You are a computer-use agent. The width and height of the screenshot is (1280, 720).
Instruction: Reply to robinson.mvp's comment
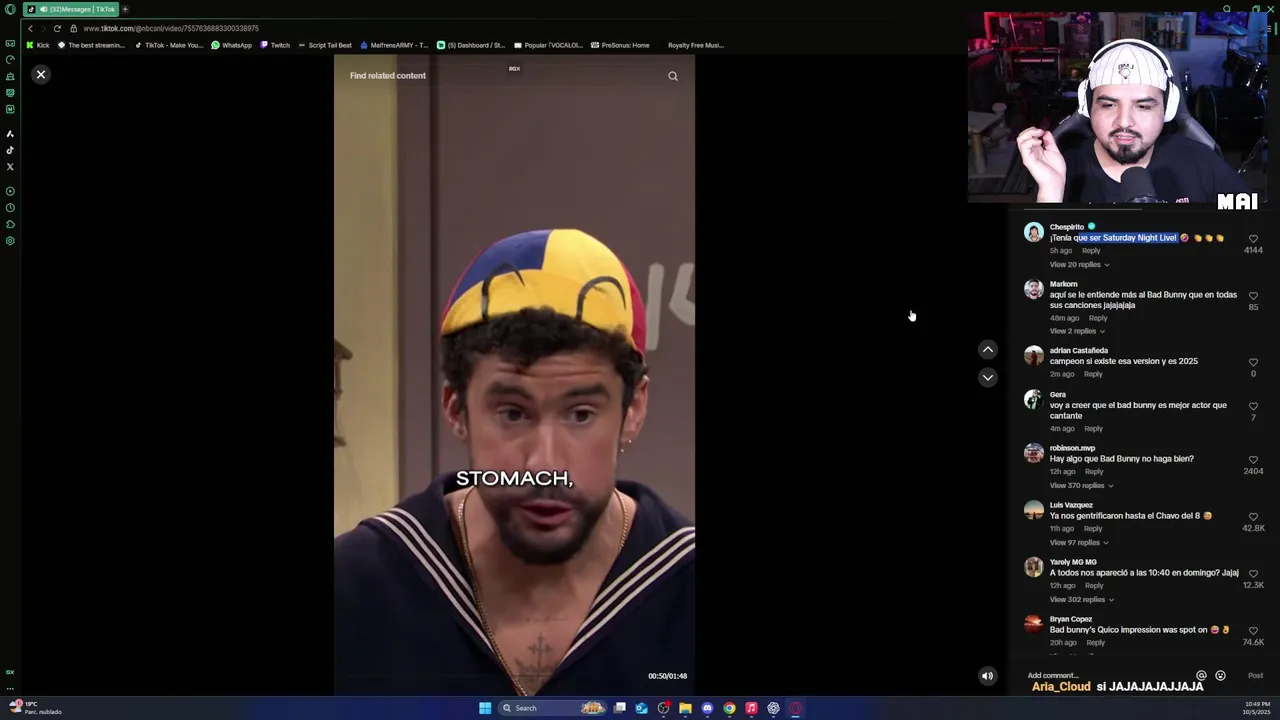coord(1094,472)
